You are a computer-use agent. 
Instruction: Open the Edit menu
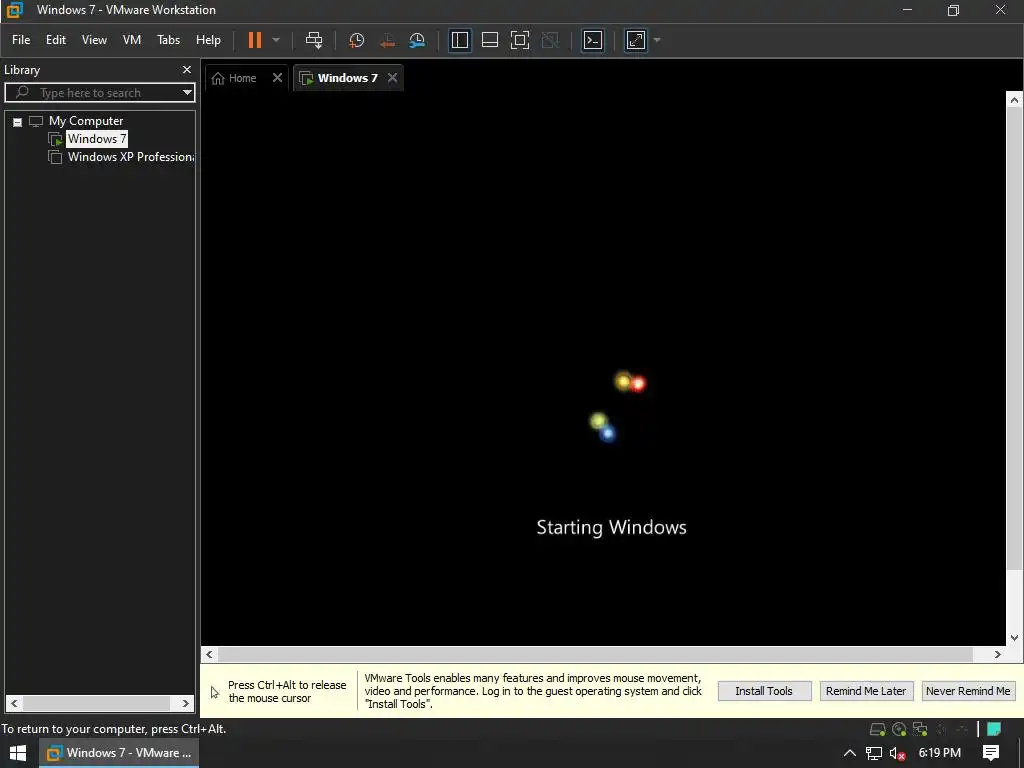pyautogui.click(x=56, y=40)
